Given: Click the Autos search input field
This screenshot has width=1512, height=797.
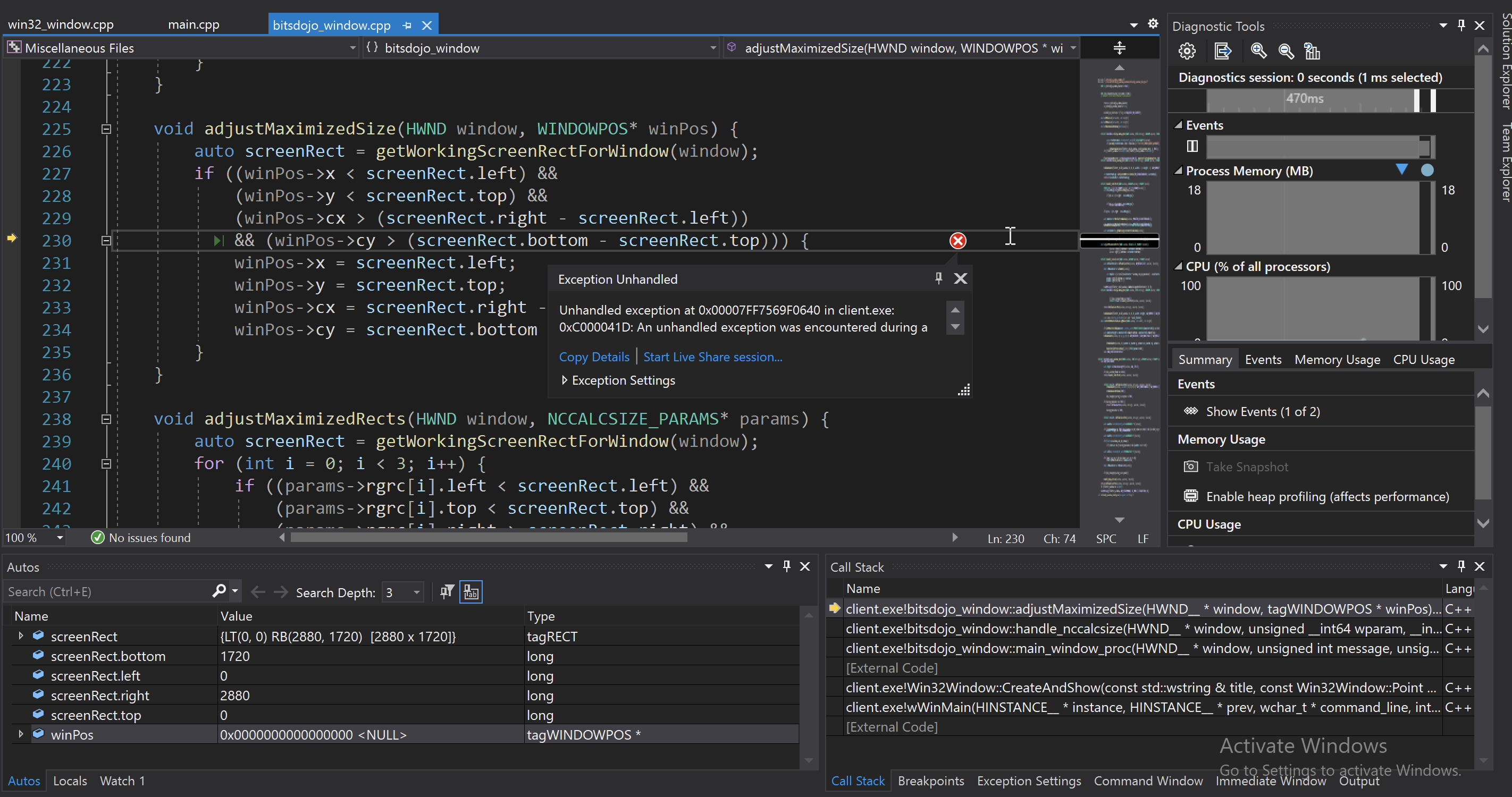Looking at the screenshot, I should 106,592.
